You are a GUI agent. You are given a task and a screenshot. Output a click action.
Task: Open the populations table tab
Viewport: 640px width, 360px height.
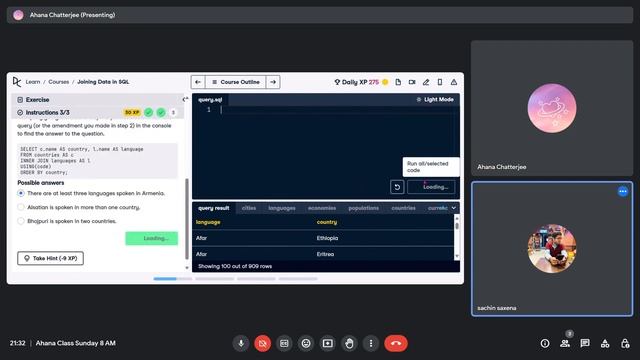click(x=363, y=208)
